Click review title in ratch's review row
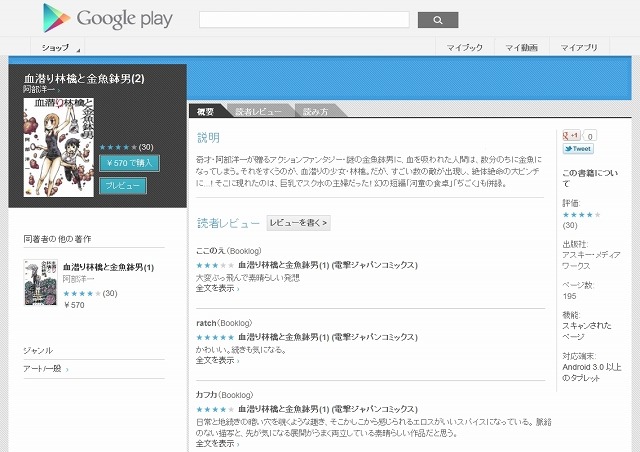The width and height of the screenshot is (640, 452). point(328,337)
